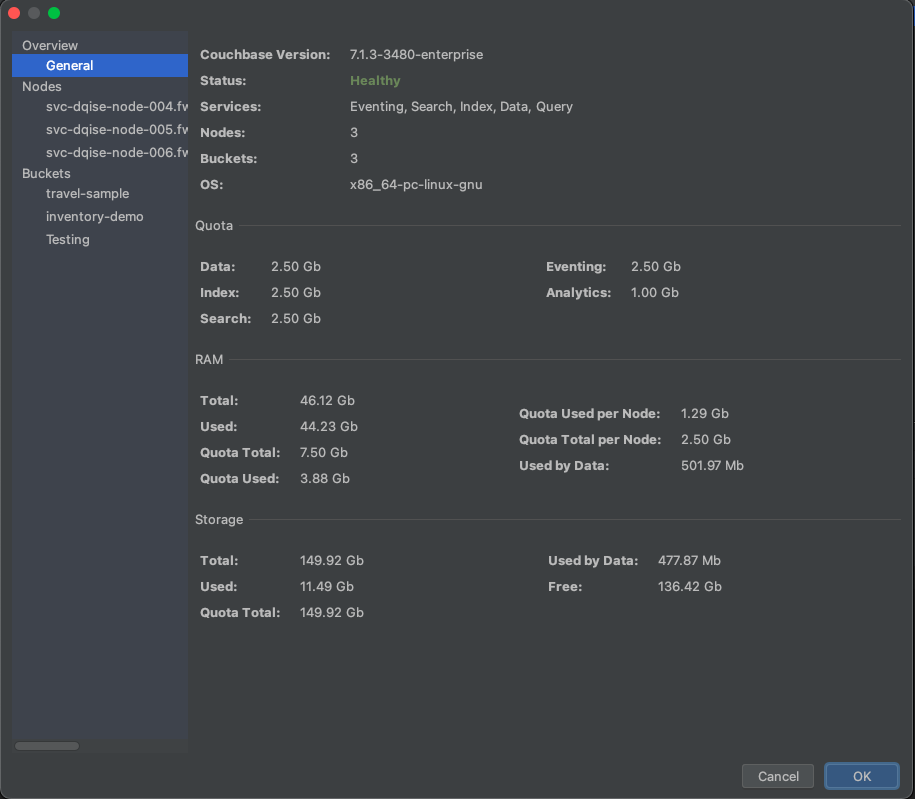Click the green Healthy status text
The height and width of the screenshot is (799, 915).
click(x=375, y=81)
